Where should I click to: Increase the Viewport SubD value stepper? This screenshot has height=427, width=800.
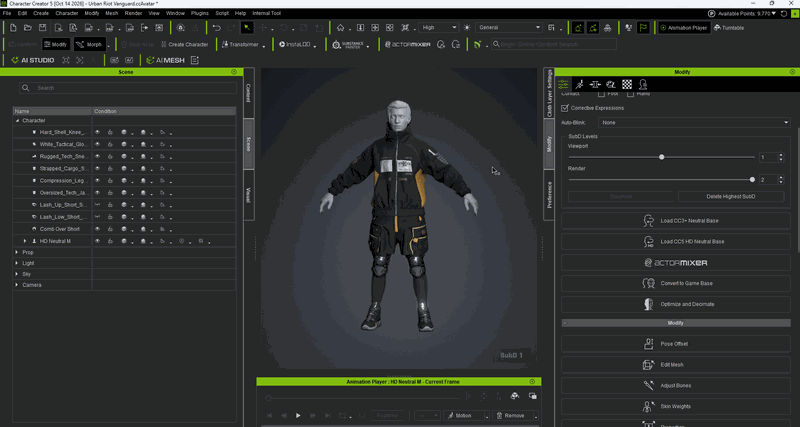pos(781,155)
